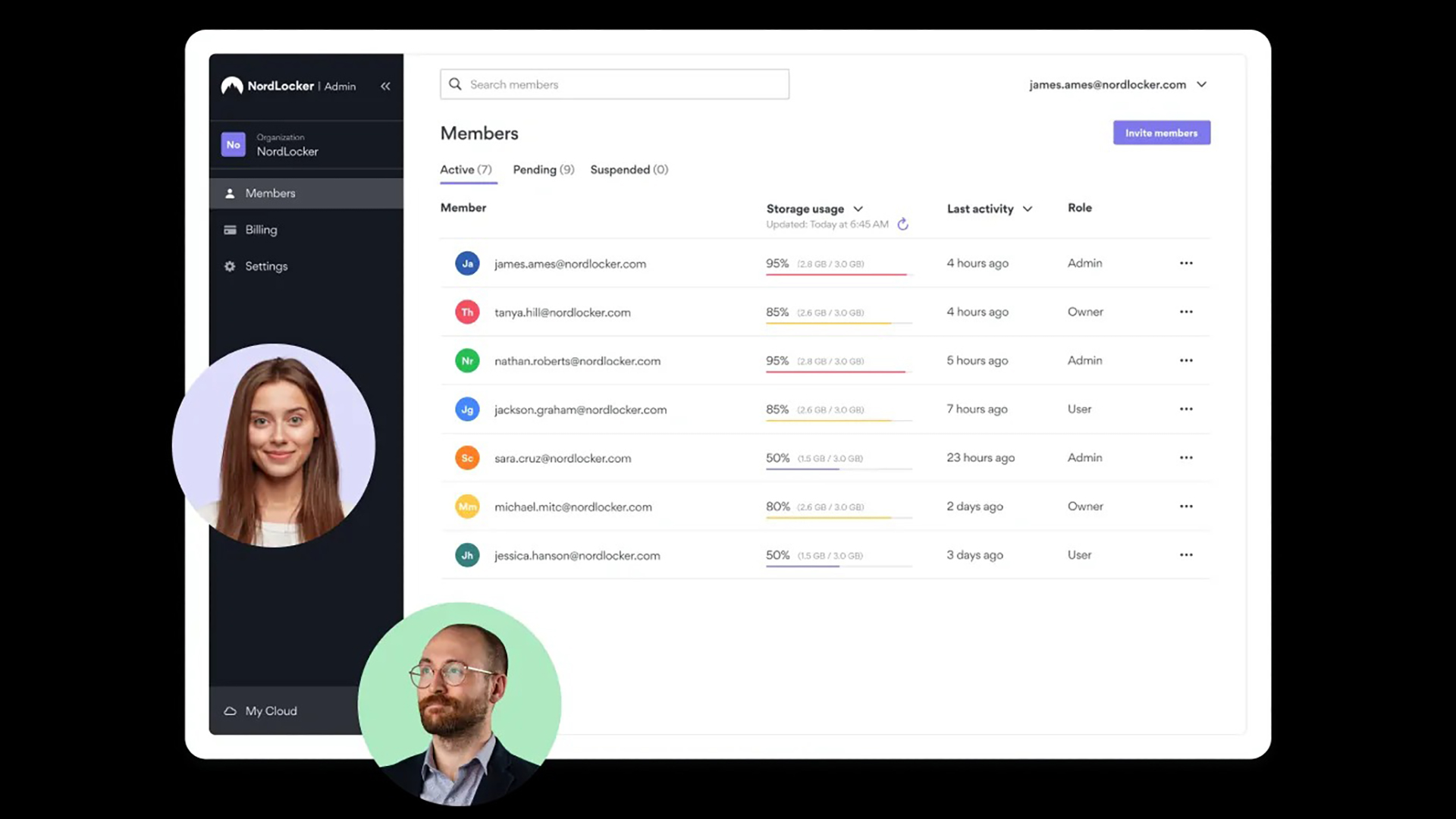Select sara.cruz@nordlocker.com member email
Screen dimensions: 1456x819
click(563, 458)
